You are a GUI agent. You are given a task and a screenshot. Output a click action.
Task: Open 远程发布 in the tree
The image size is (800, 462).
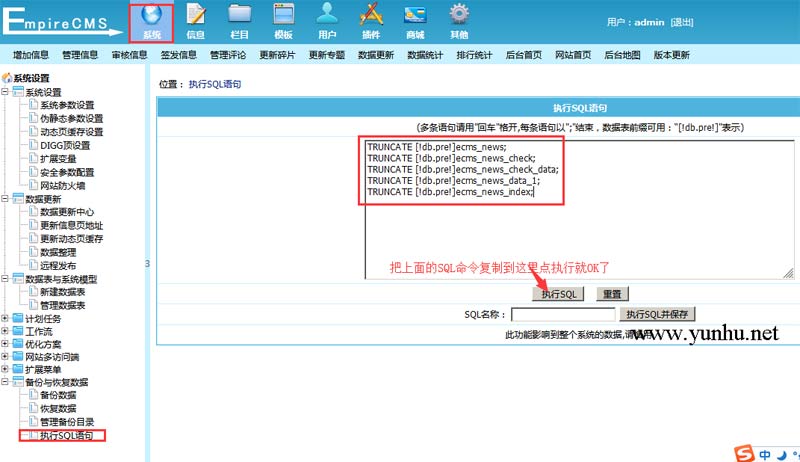(x=58, y=266)
